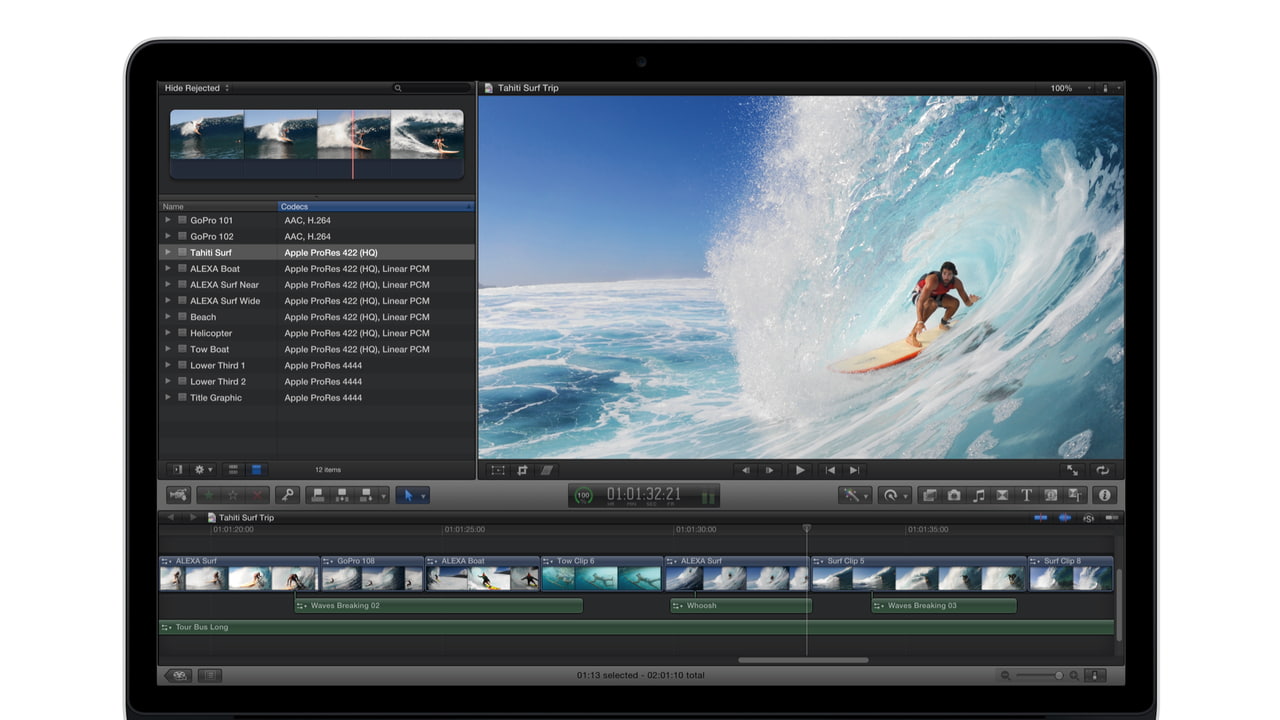The height and width of the screenshot is (720, 1280).
Task: Open the Titles browser with the T icon
Action: click(x=1026, y=495)
